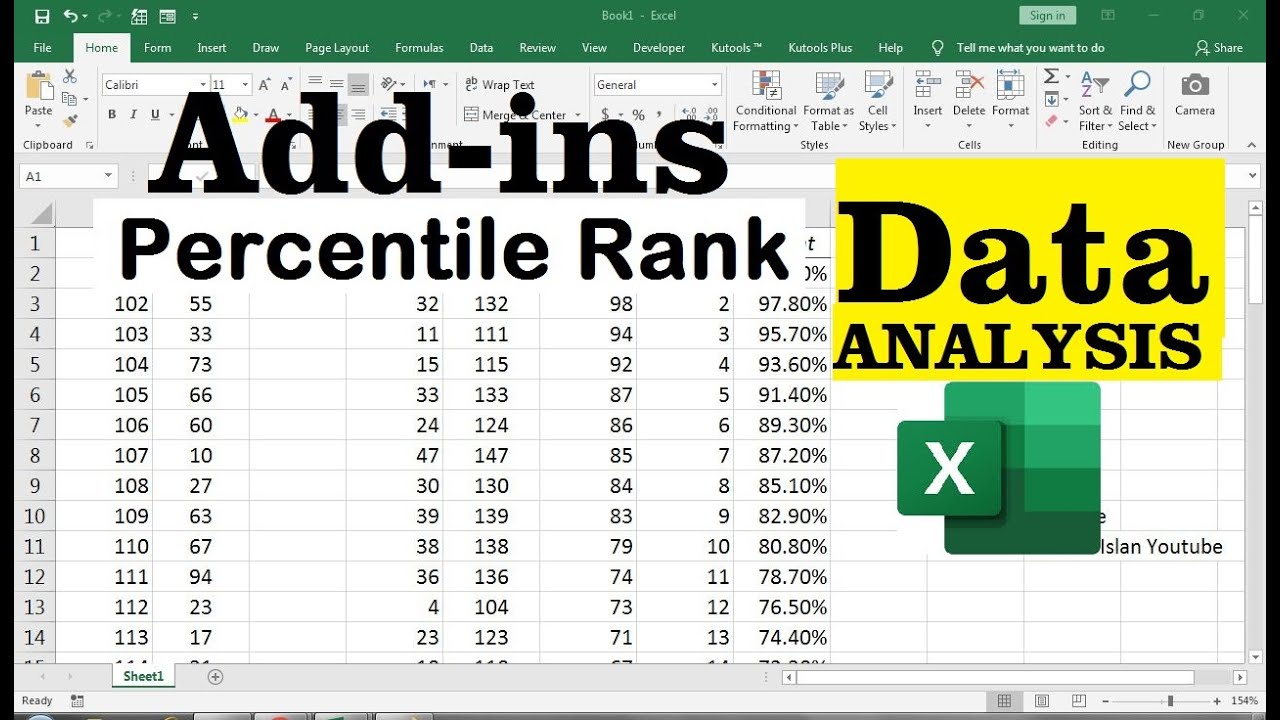Click the Camera tool icon

pos(1195,85)
